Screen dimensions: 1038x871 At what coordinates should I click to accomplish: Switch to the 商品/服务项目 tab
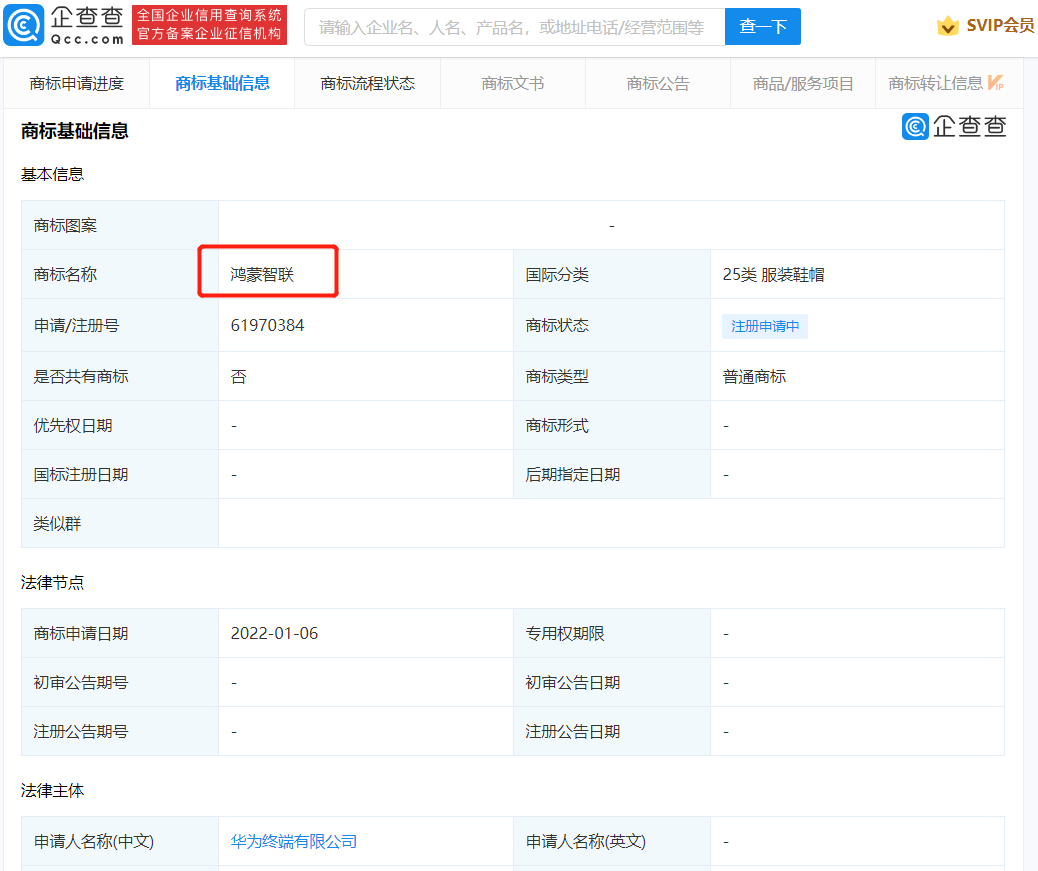tap(801, 83)
